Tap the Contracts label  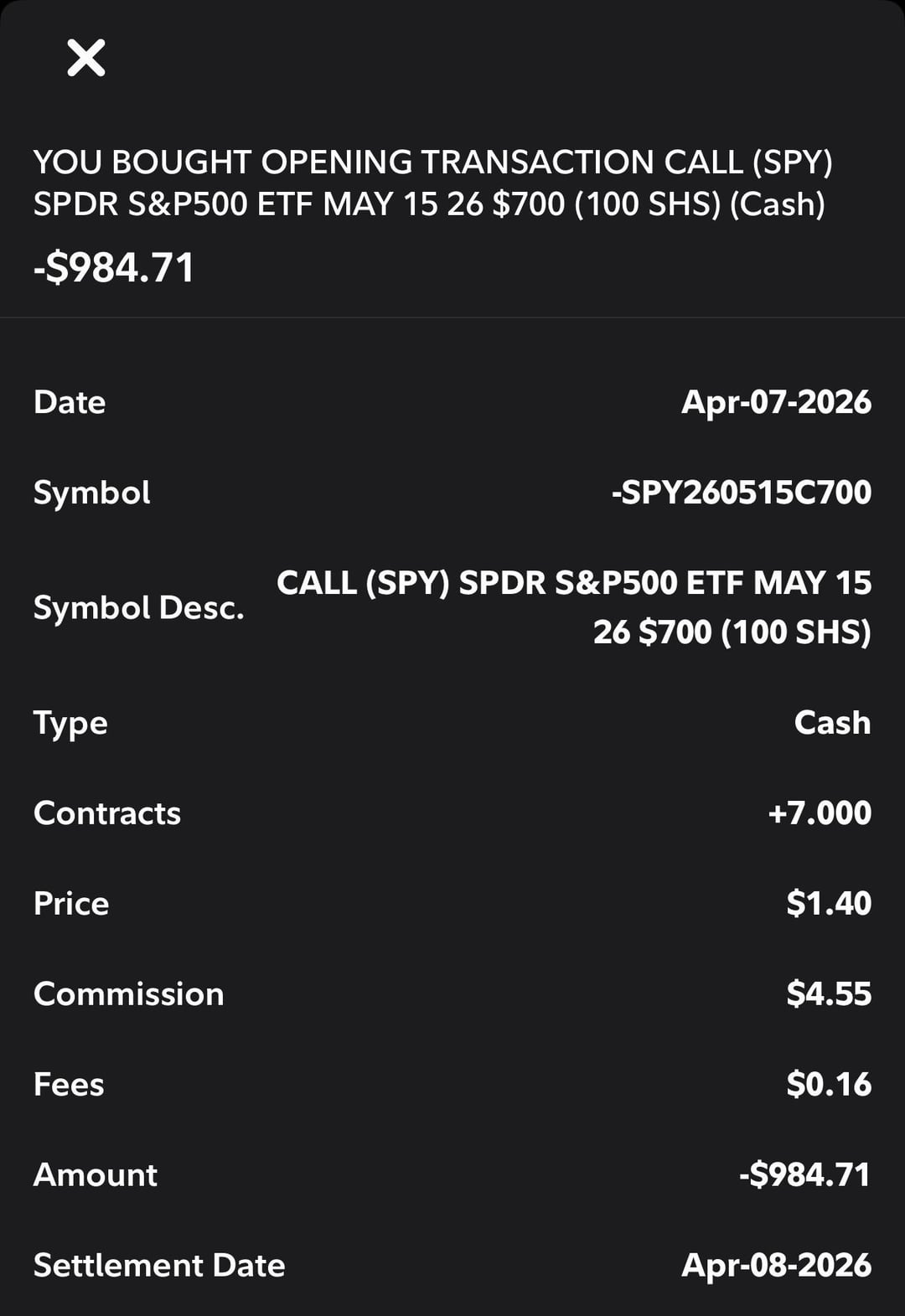click(x=107, y=813)
